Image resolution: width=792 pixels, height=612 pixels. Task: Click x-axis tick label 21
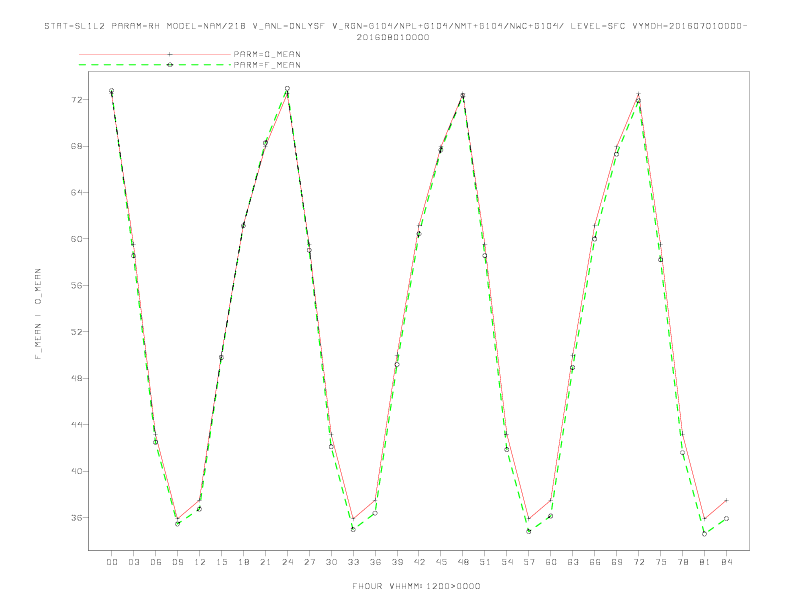(266, 562)
